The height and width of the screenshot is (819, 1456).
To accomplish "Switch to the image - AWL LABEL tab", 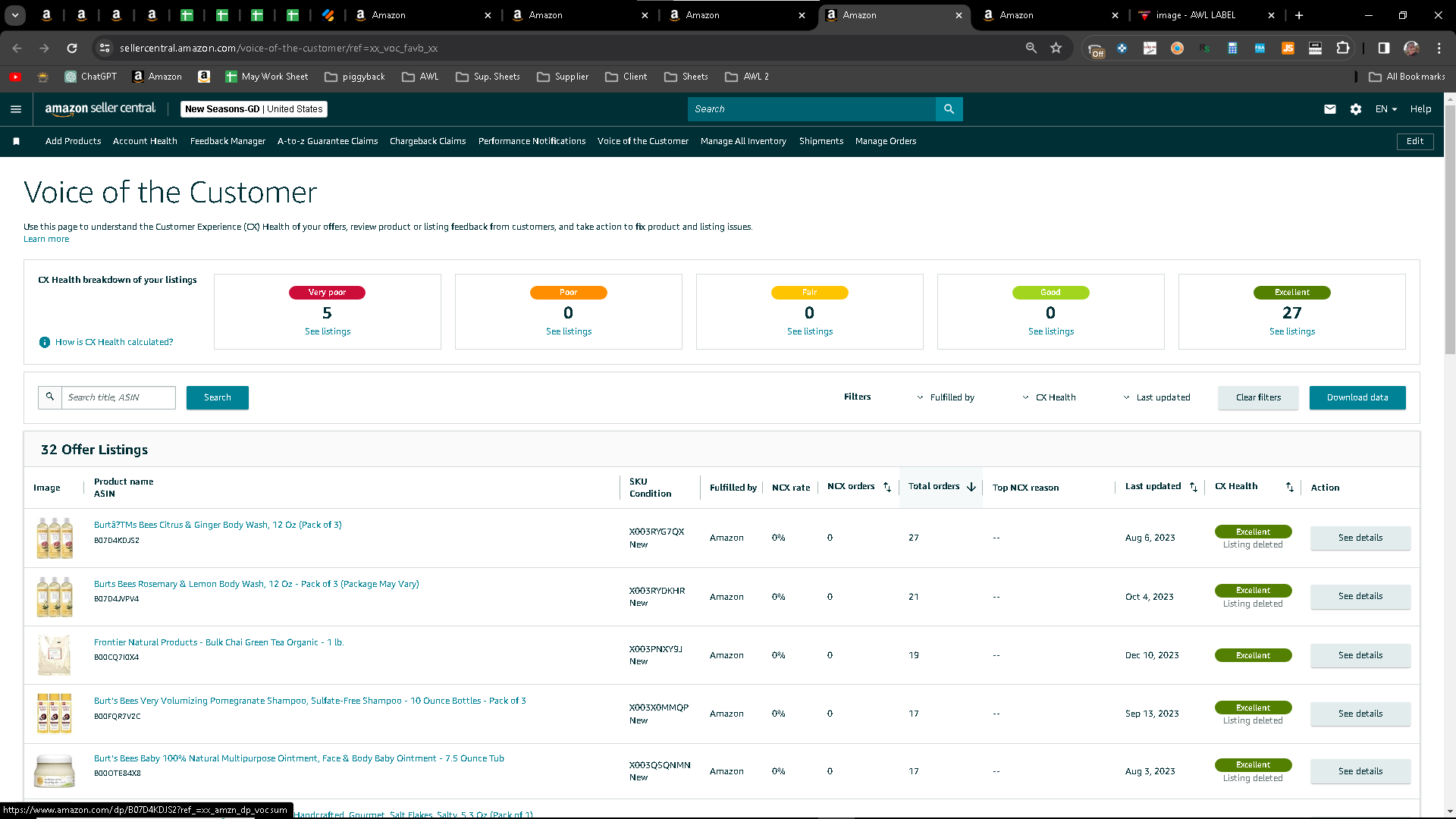I will 1205,15.
